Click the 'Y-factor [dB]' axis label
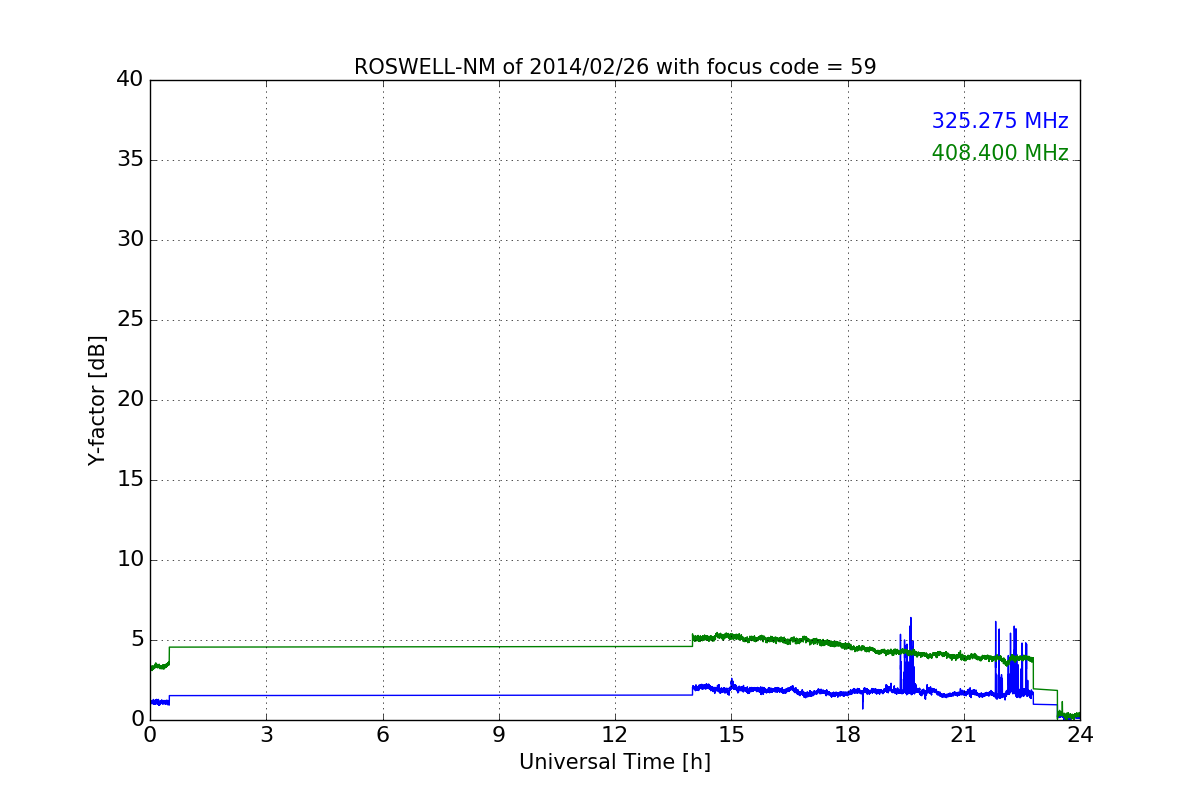This screenshot has width=1200, height=800. (97, 400)
